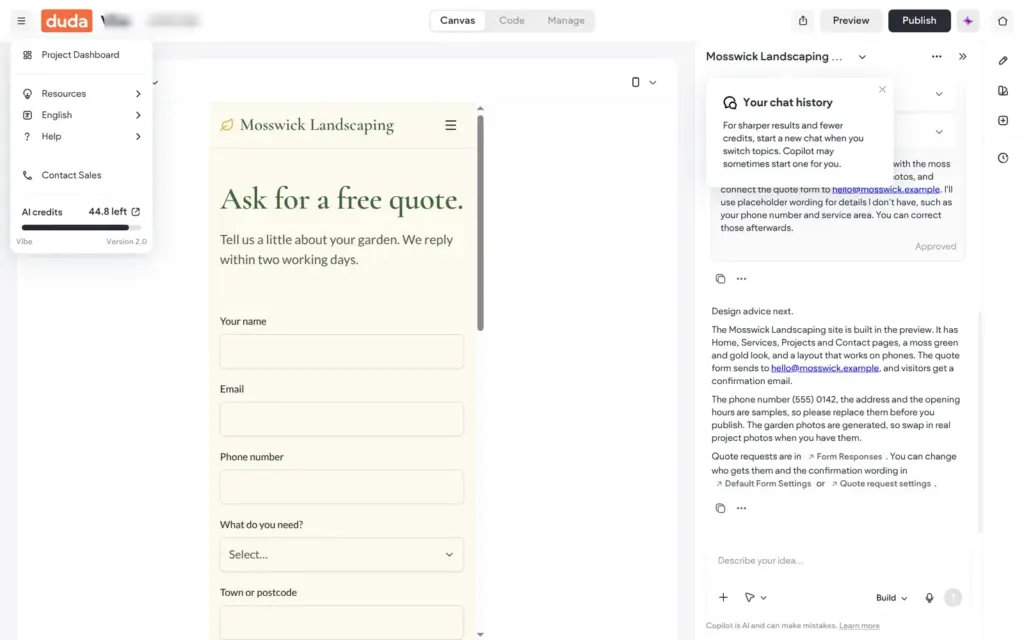Expand the English language submenu
The height and width of the screenshot is (640, 1024).
(x=82, y=115)
